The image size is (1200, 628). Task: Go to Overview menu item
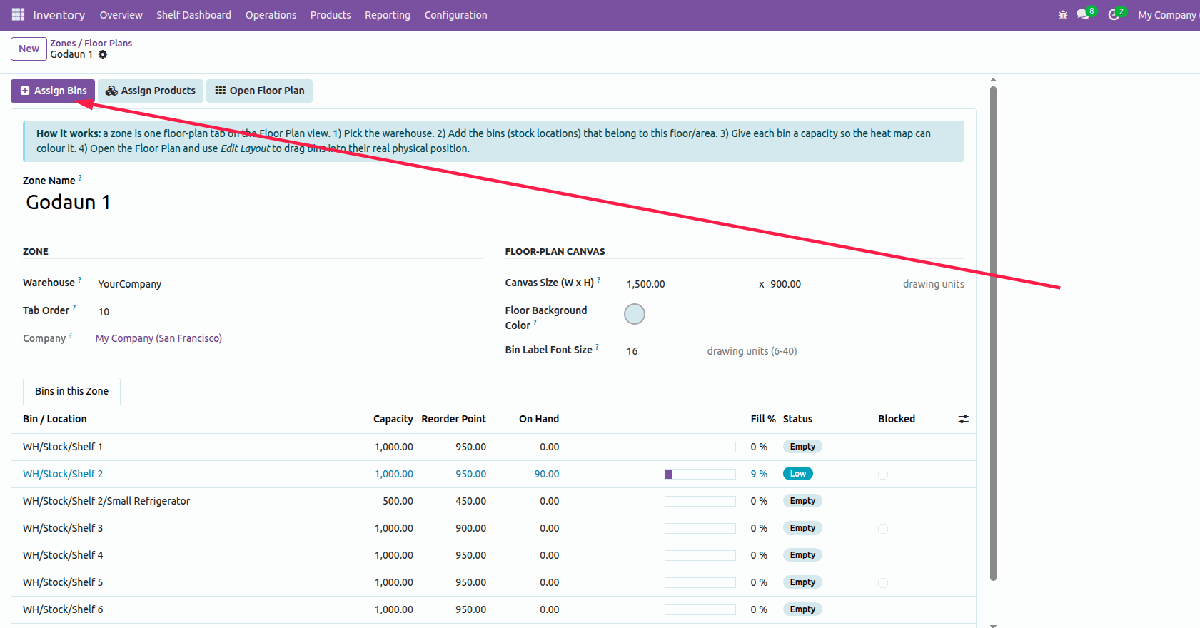[121, 15]
